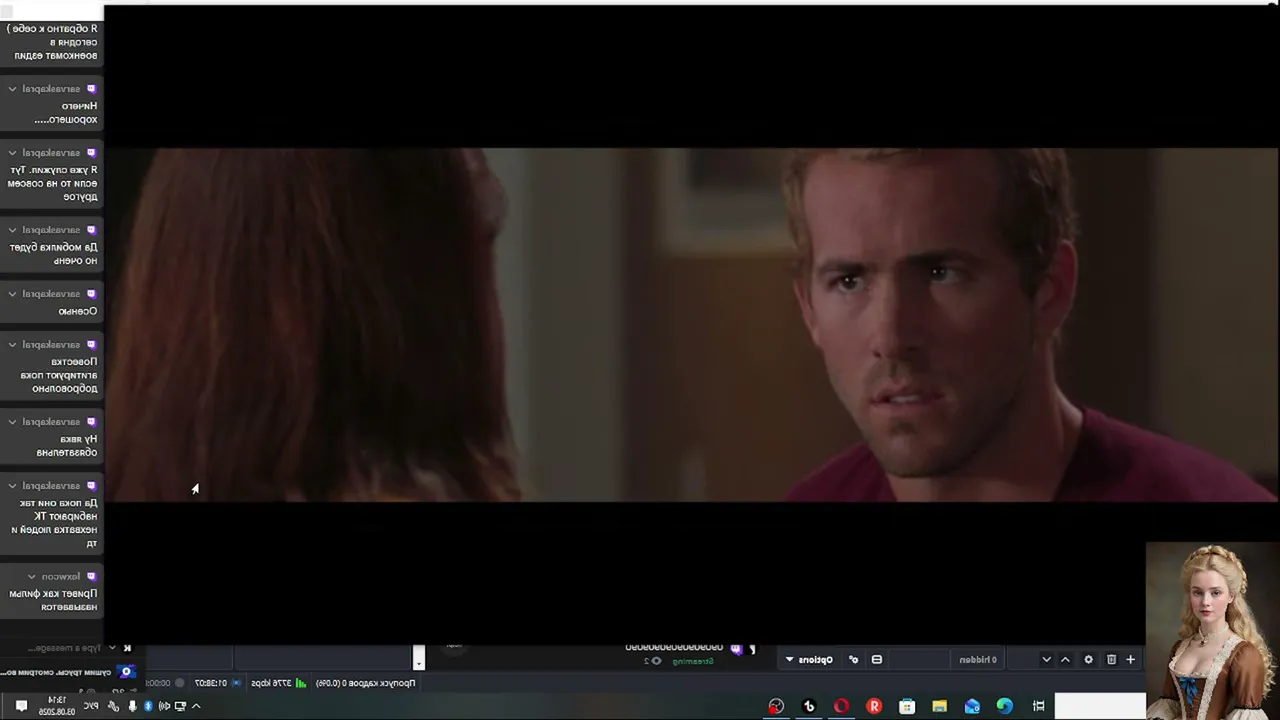Click the Twitch badge on the lexwoon message
Viewport: 1280px width, 720px height.
pyautogui.click(x=91, y=577)
